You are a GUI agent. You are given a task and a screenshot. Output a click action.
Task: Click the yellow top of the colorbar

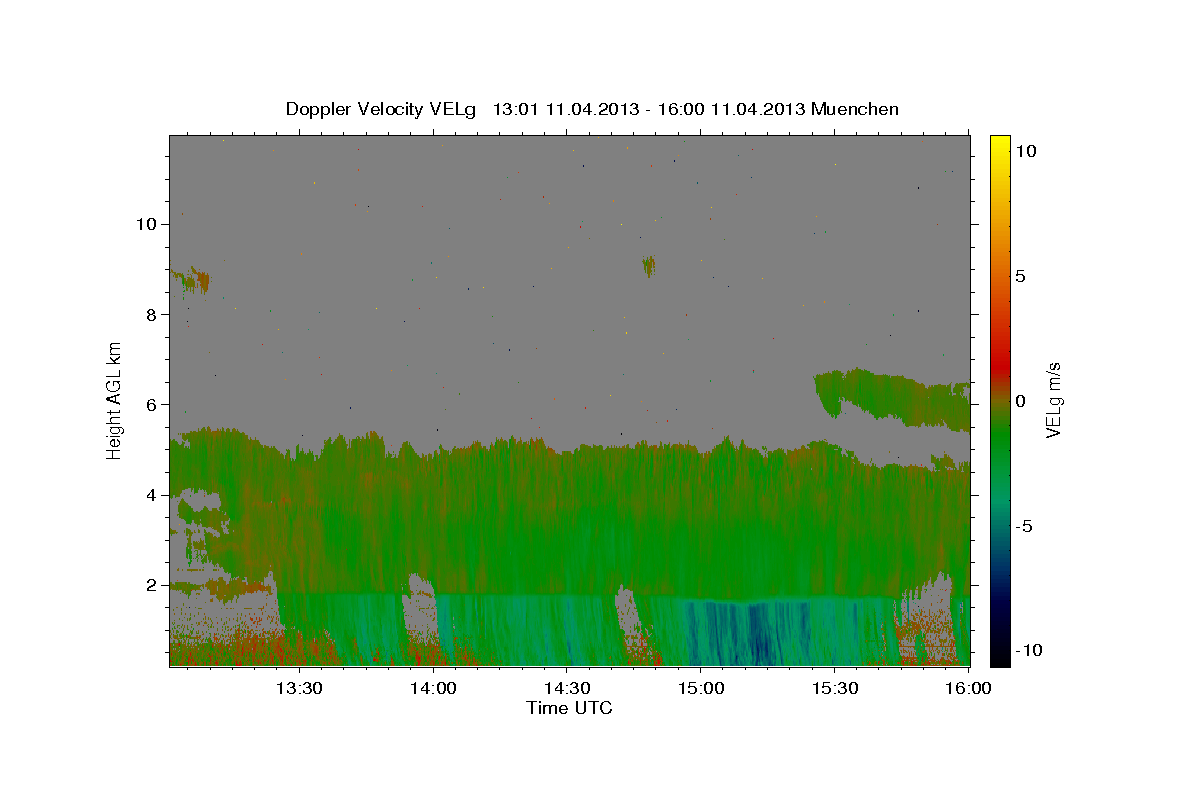(999, 145)
